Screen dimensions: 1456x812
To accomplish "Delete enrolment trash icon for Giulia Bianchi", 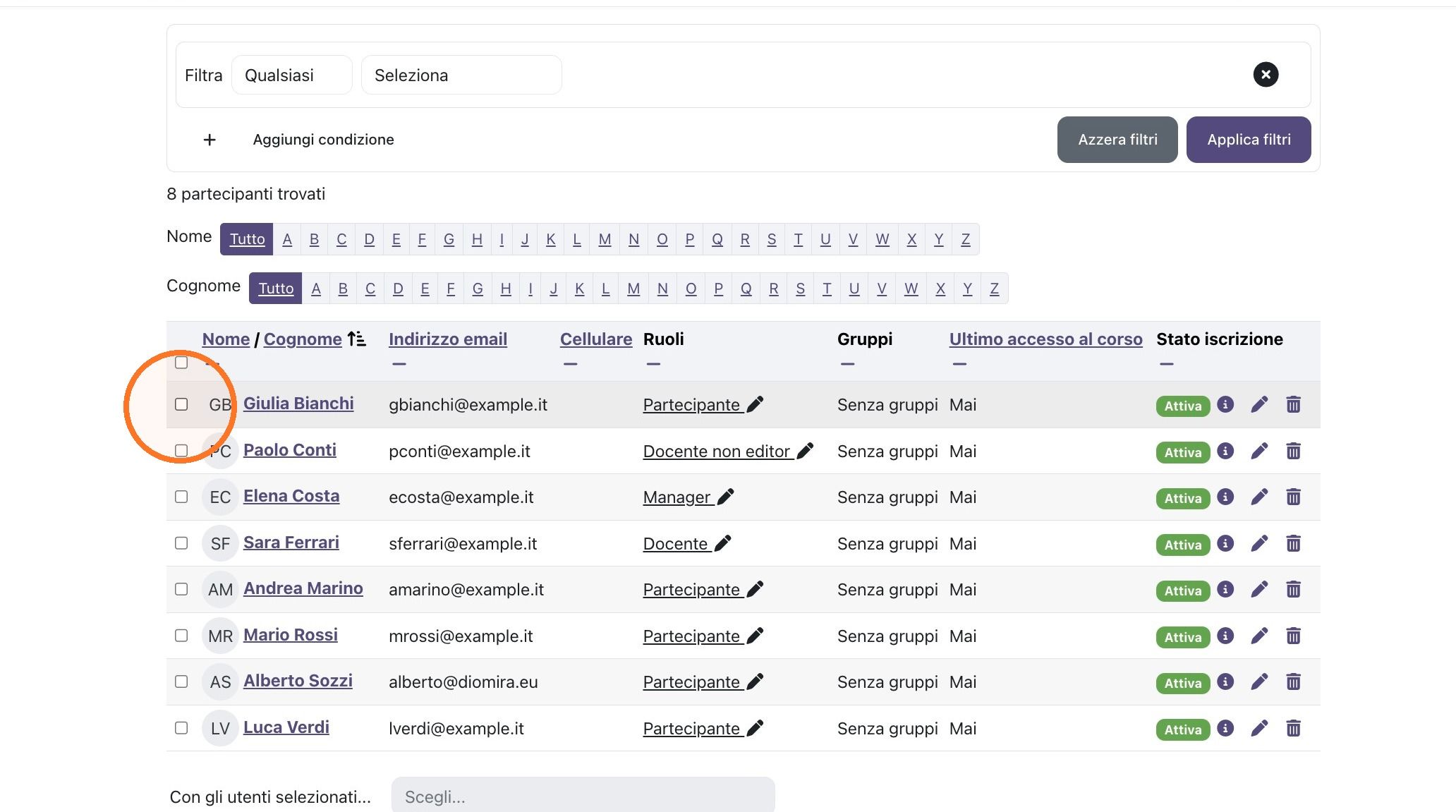I will tap(1293, 404).
